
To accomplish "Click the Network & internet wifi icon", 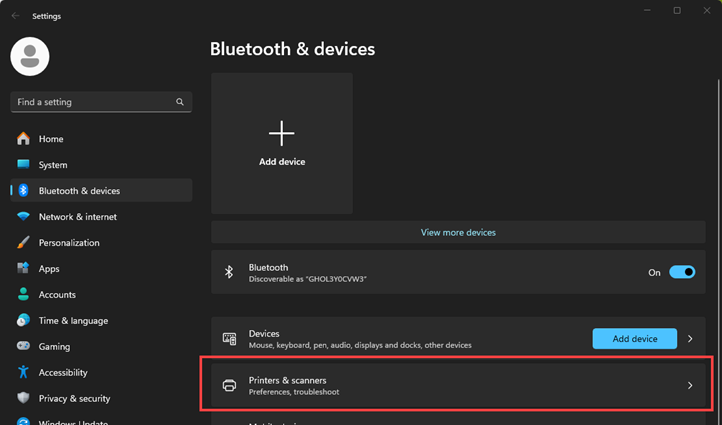I will [23, 217].
